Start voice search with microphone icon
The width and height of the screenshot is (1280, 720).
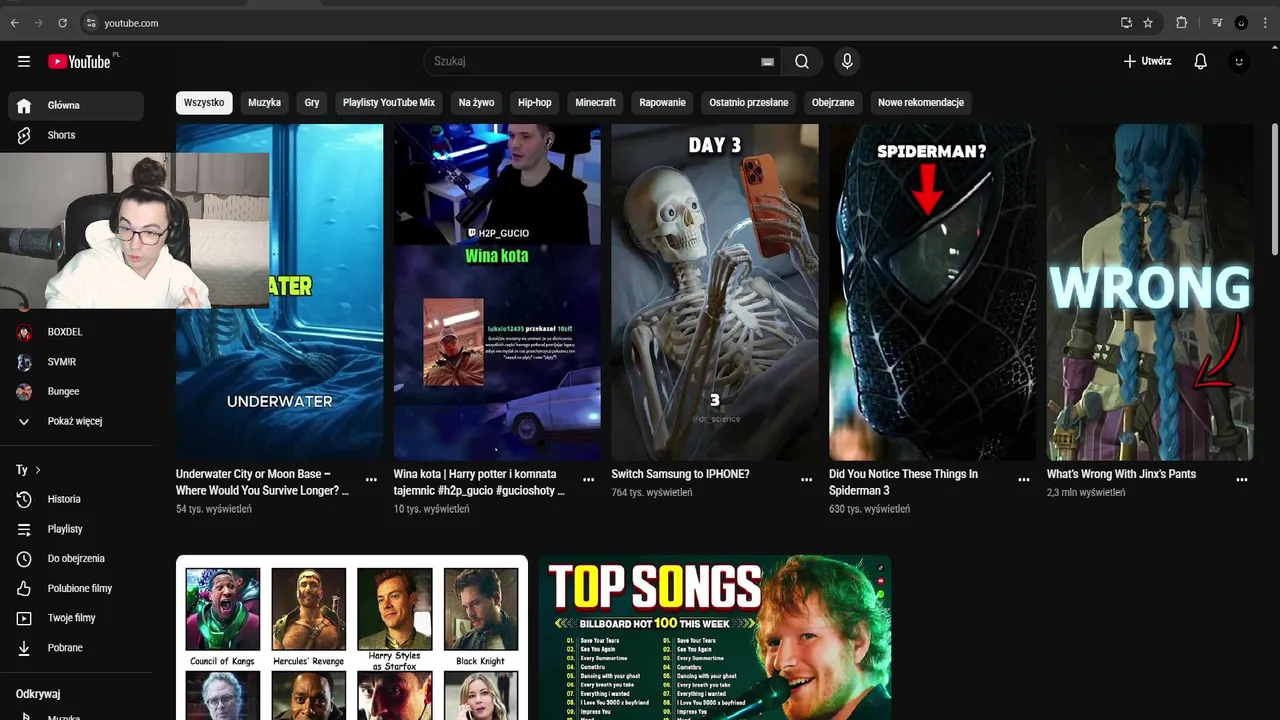tap(847, 61)
